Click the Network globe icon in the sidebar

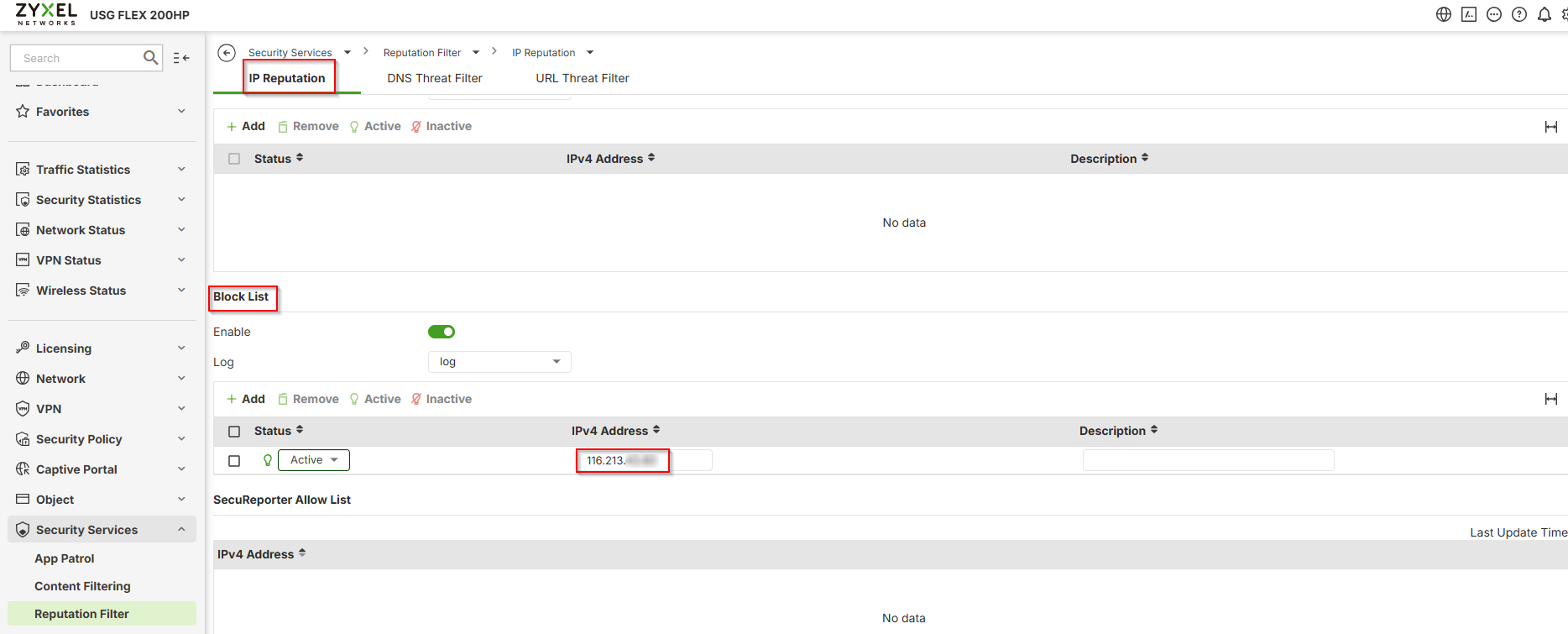click(23, 379)
